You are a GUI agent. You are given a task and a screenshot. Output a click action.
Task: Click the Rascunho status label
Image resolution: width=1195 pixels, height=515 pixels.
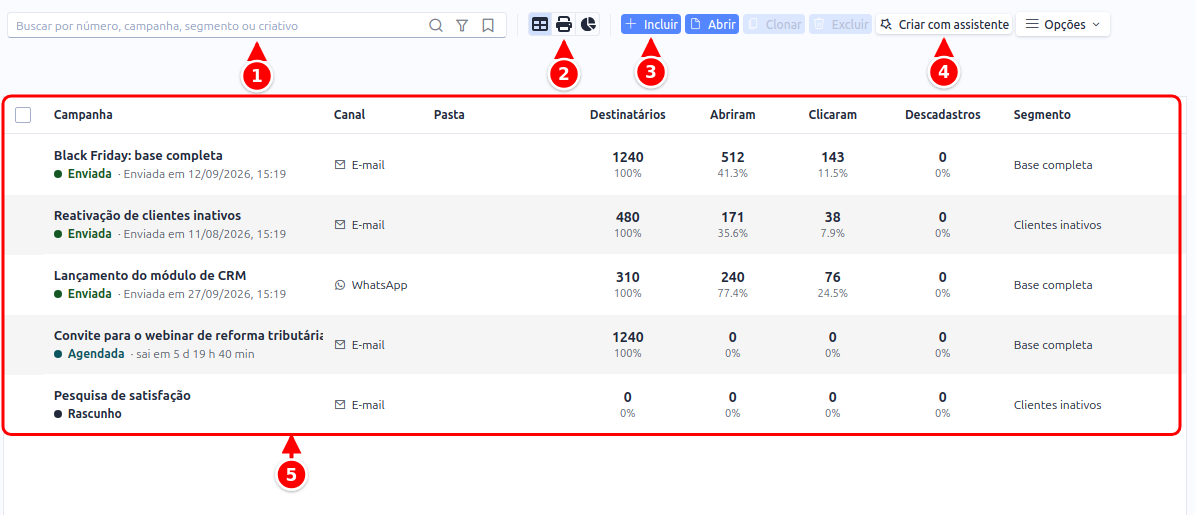95,414
